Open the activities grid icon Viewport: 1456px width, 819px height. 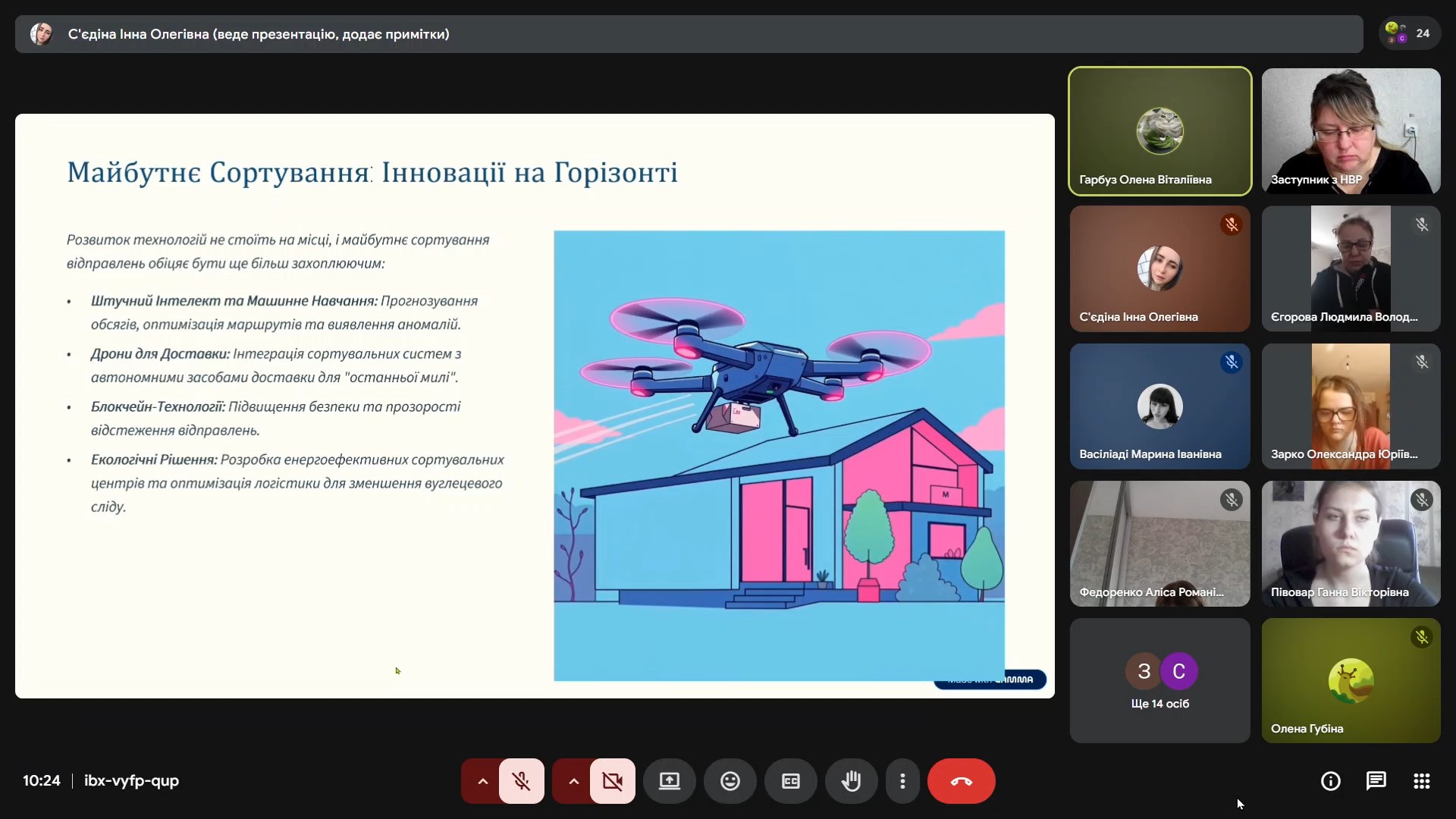tap(1421, 781)
